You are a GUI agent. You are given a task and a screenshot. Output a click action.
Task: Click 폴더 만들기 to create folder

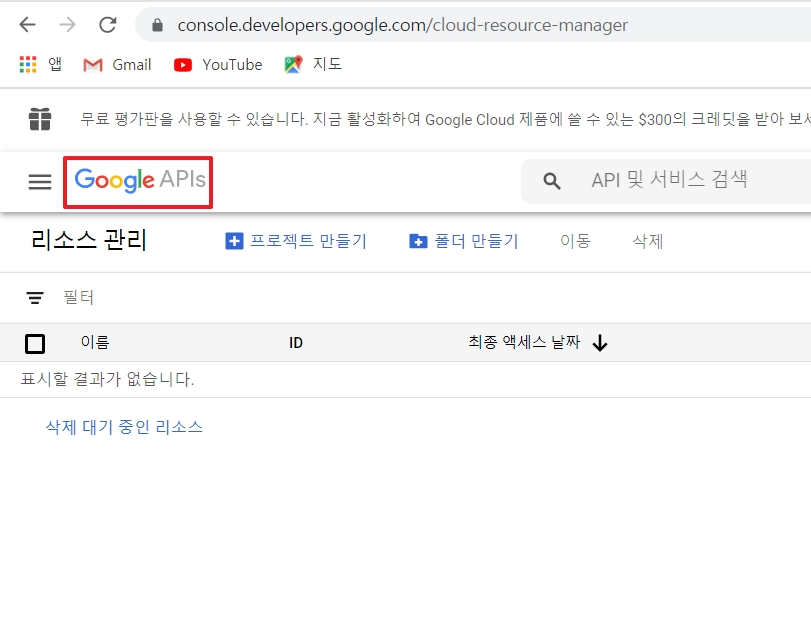pos(463,241)
